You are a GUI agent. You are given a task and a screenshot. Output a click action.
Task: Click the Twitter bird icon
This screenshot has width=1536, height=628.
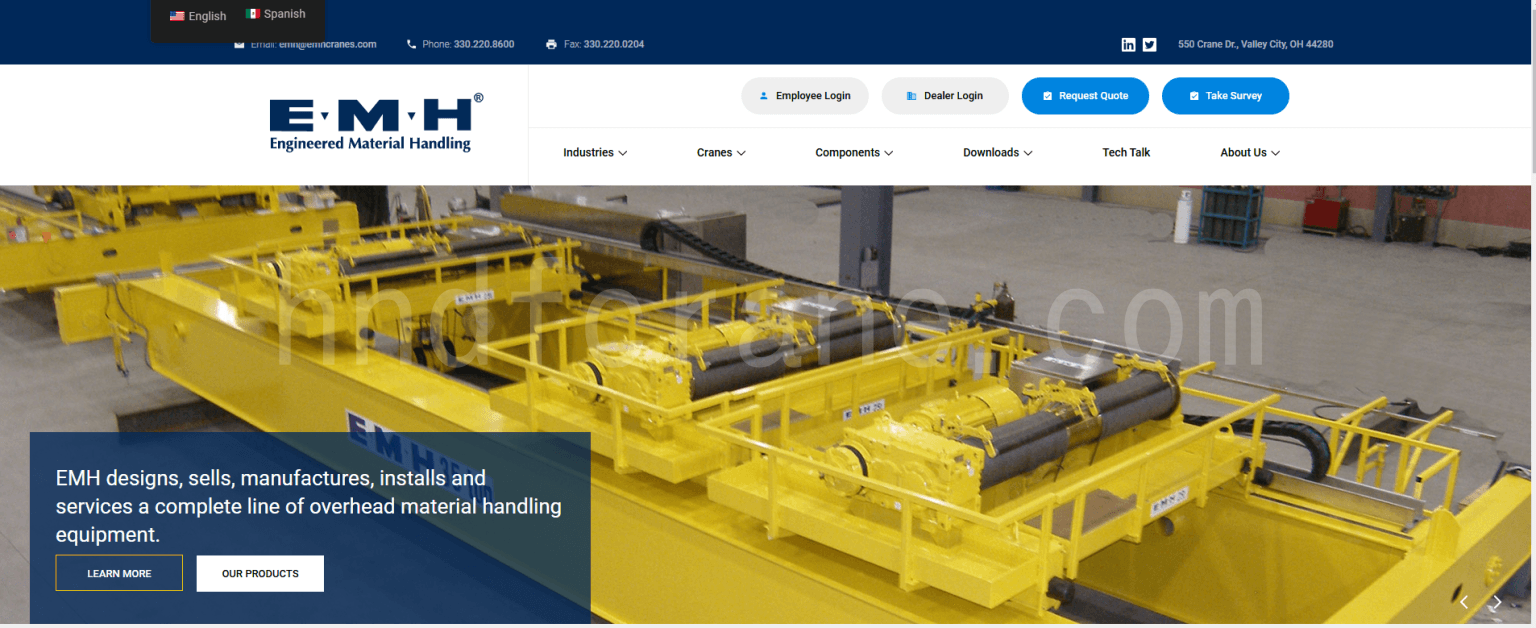[x=1149, y=44]
